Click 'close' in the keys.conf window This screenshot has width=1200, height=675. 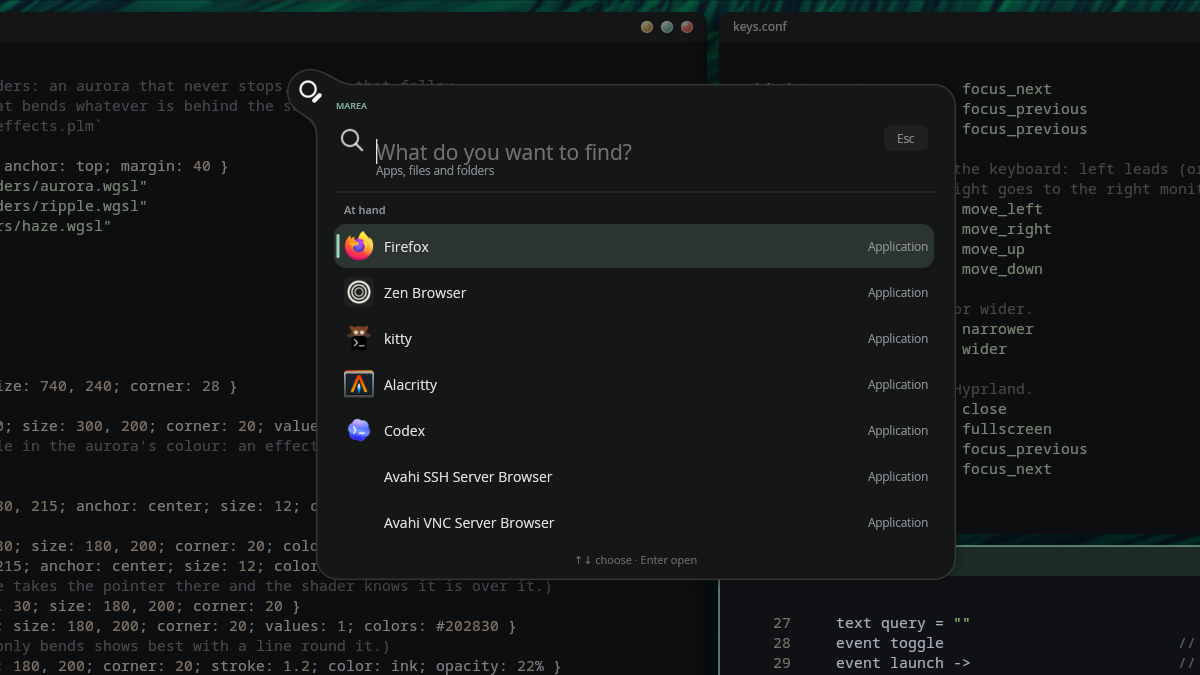[x=984, y=409]
